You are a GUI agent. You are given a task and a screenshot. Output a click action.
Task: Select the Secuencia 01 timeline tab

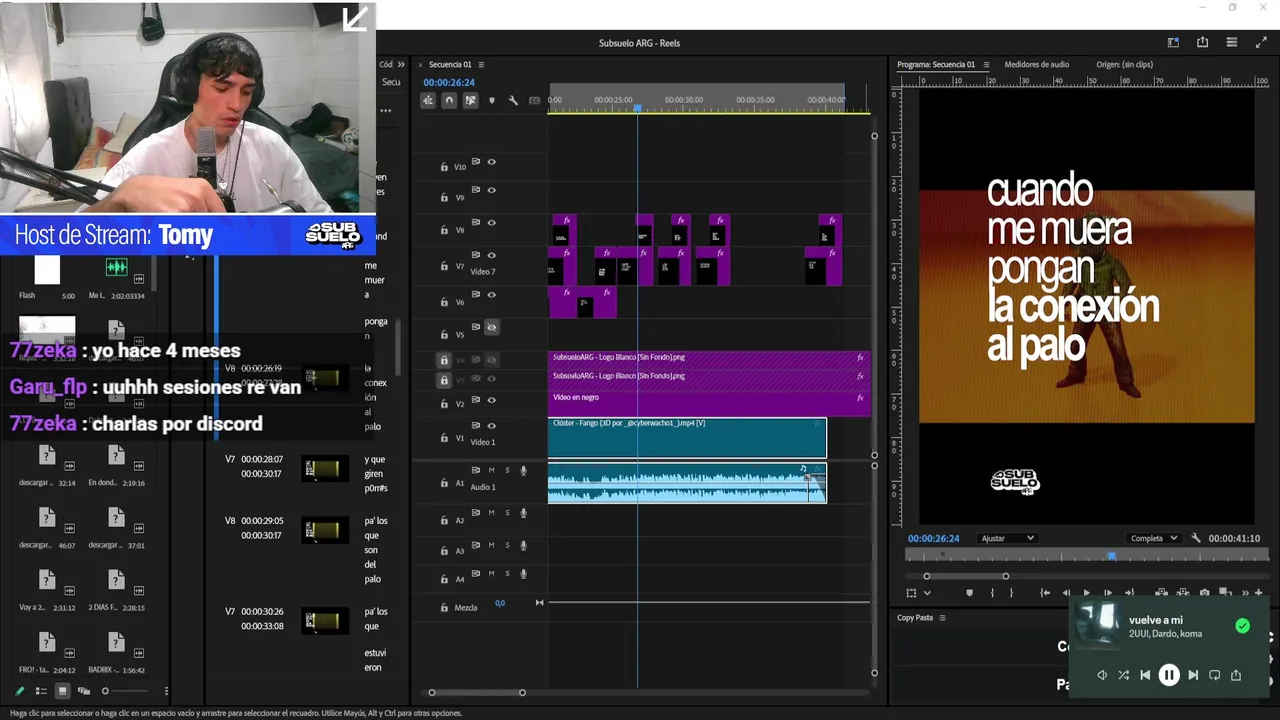pyautogui.click(x=450, y=64)
